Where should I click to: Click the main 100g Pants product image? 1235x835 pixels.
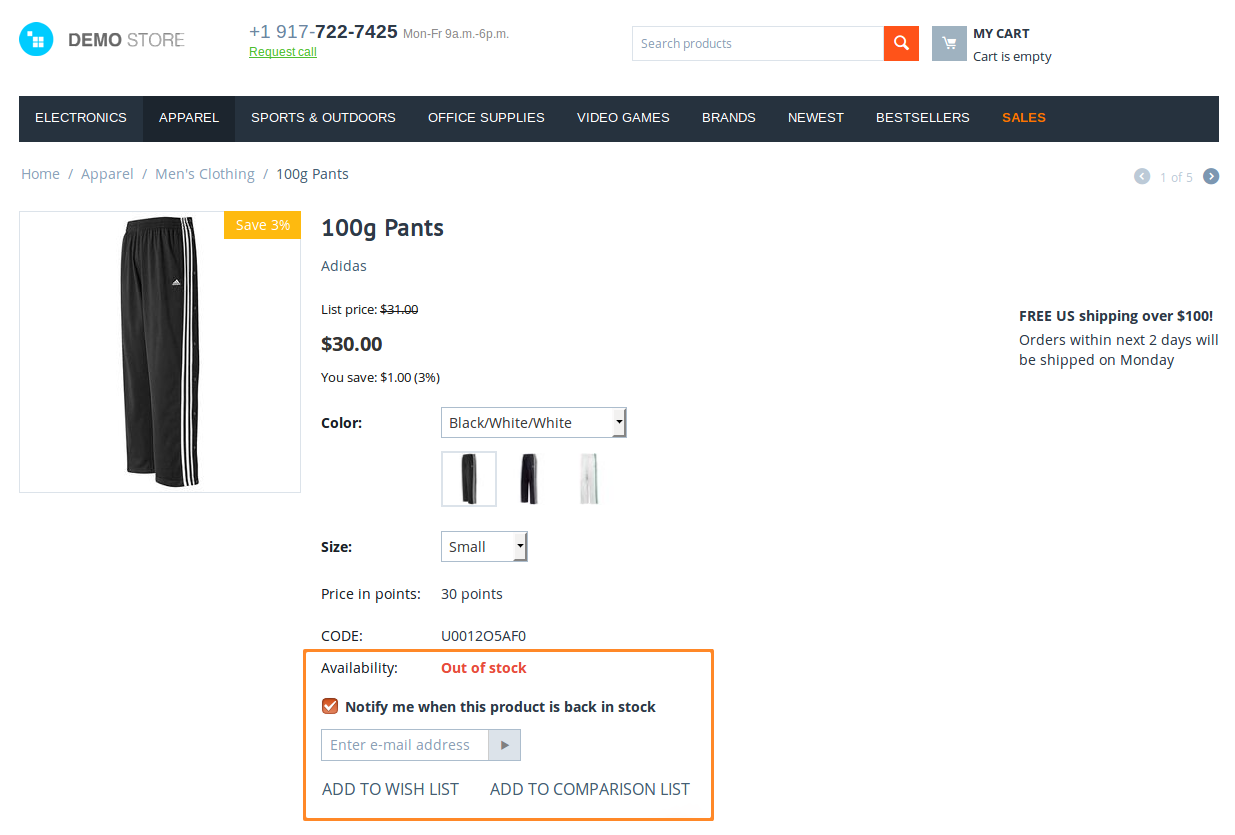point(160,352)
